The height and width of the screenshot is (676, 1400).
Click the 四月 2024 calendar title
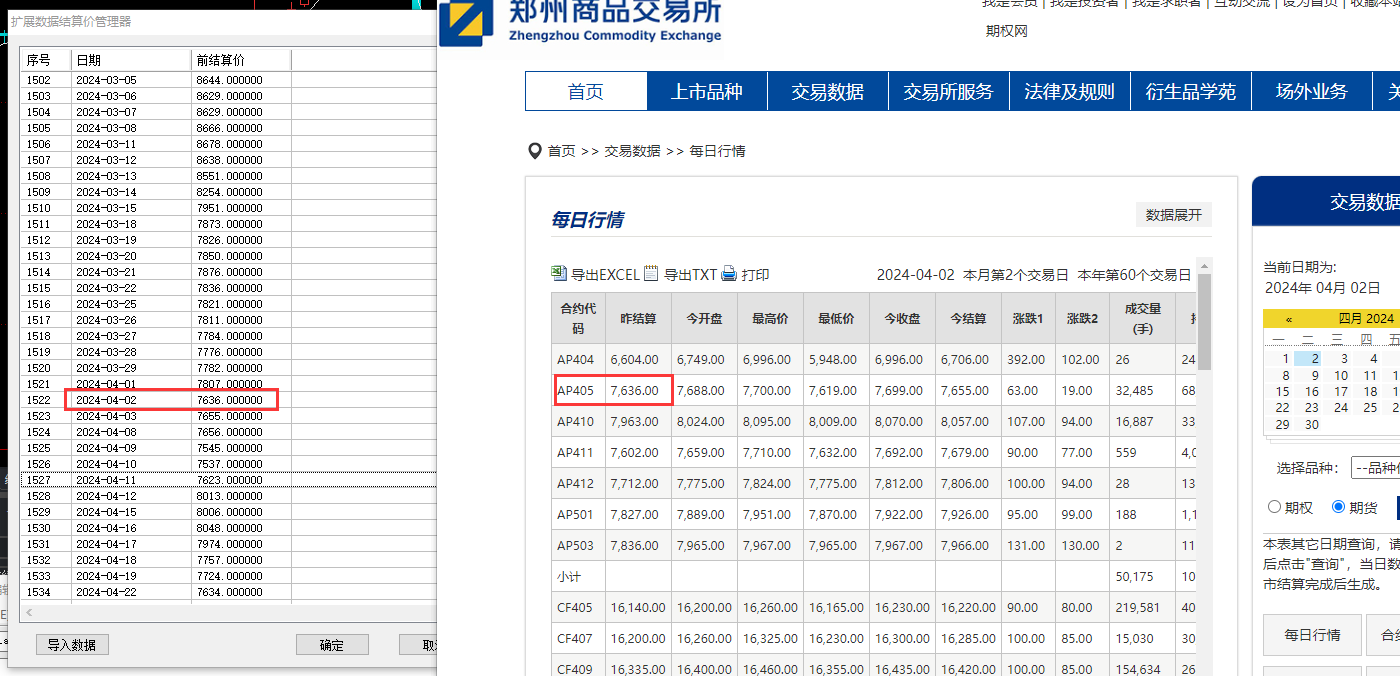(1365, 318)
